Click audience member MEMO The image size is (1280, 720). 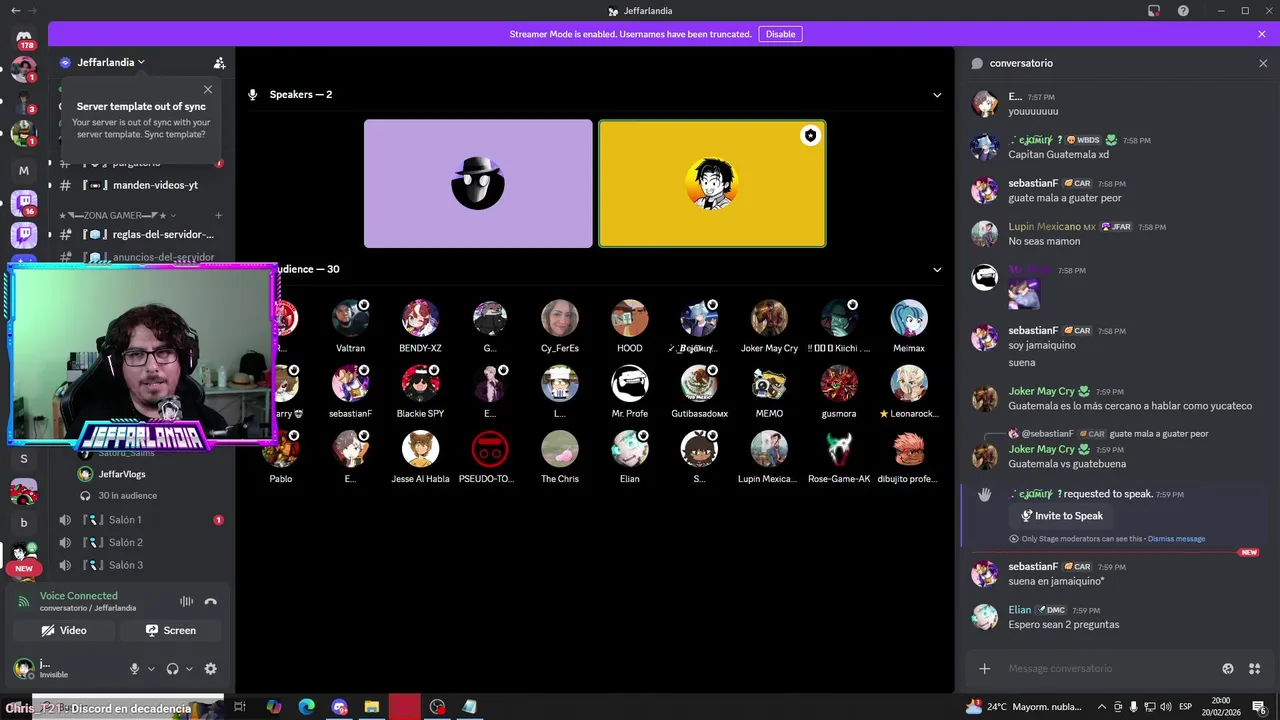[x=769, y=391]
